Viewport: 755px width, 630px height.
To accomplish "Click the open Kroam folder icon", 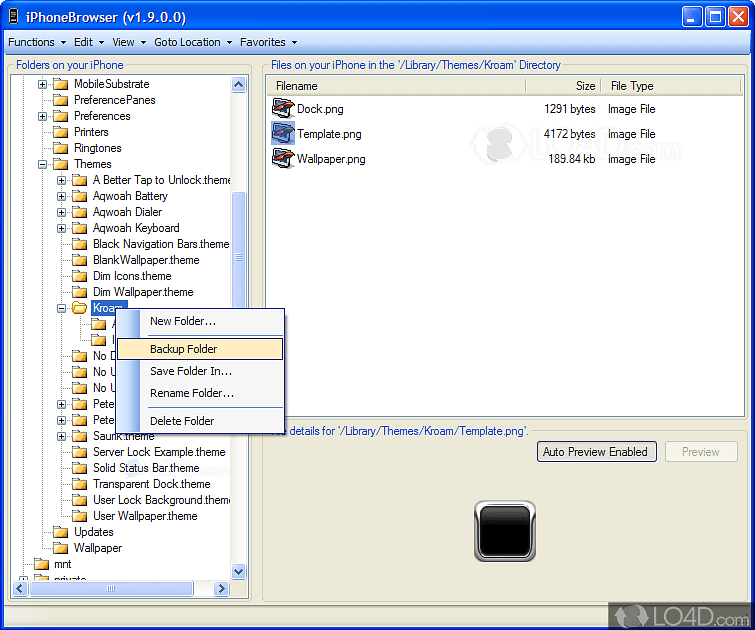I will 79,308.
